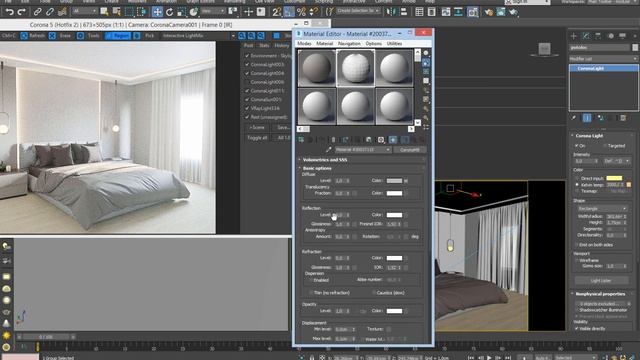Click Get Material icon in Material Editor toolbar
The width and height of the screenshot is (640, 360).
point(301,140)
